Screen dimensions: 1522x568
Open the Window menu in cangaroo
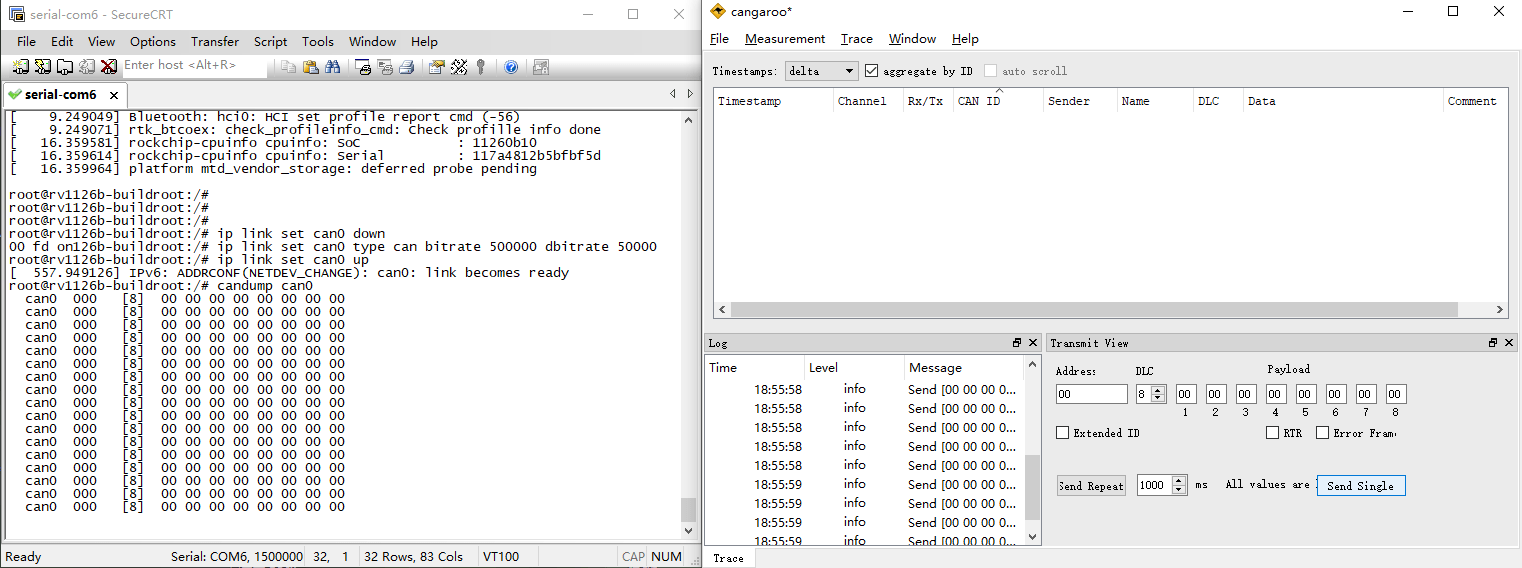[912, 39]
